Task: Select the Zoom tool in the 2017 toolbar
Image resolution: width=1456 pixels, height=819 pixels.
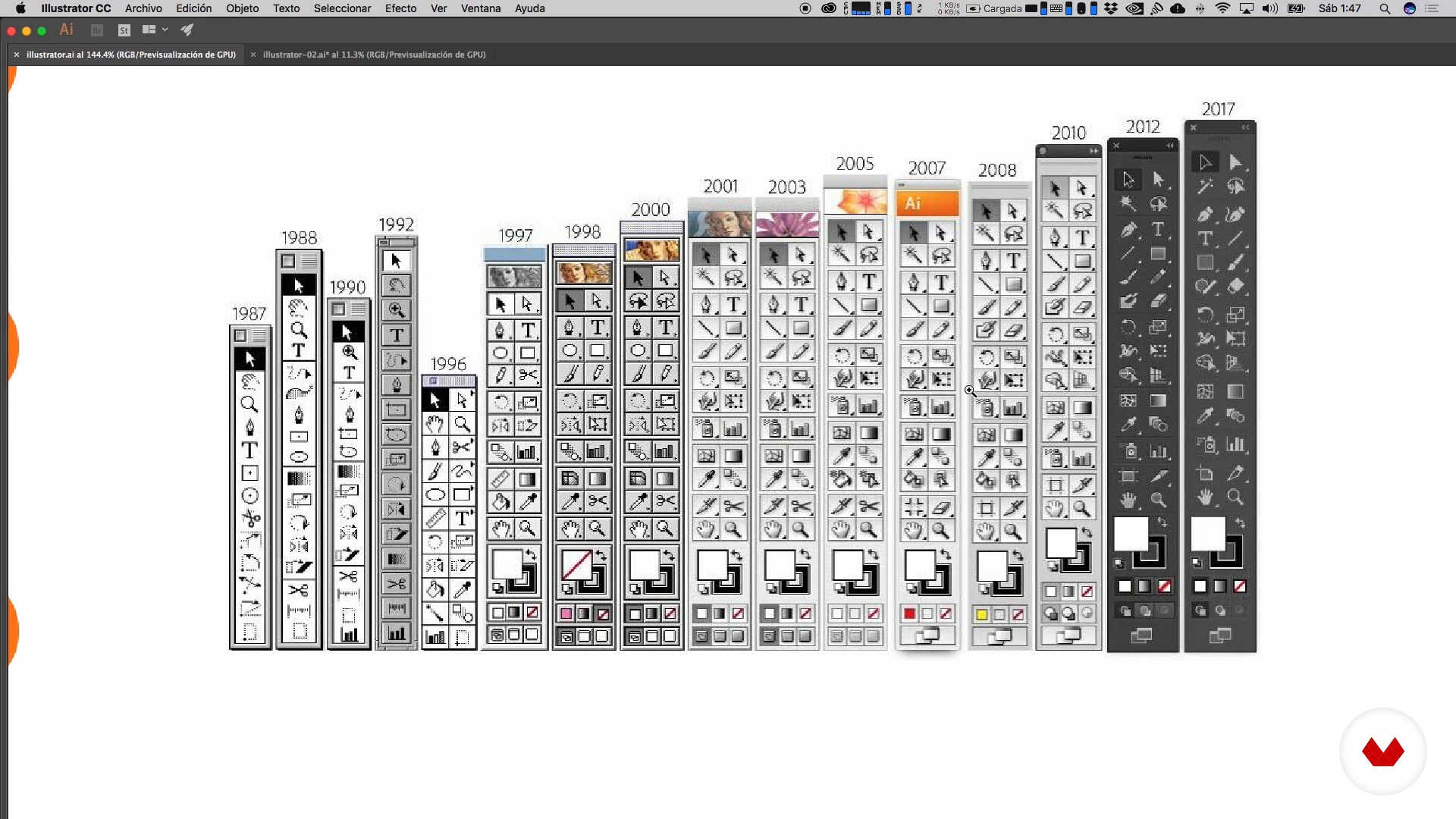Action: pyautogui.click(x=1235, y=497)
